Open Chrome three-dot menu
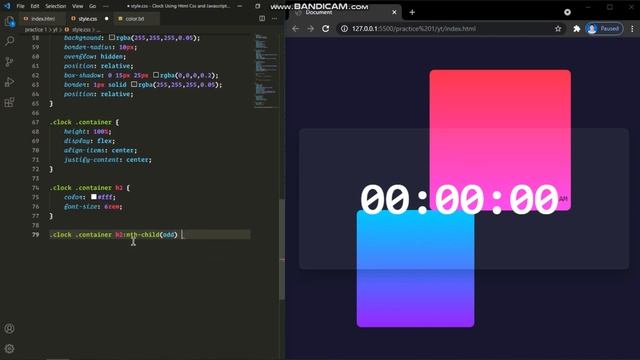The width and height of the screenshot is (640, 360). pos(632,29)
